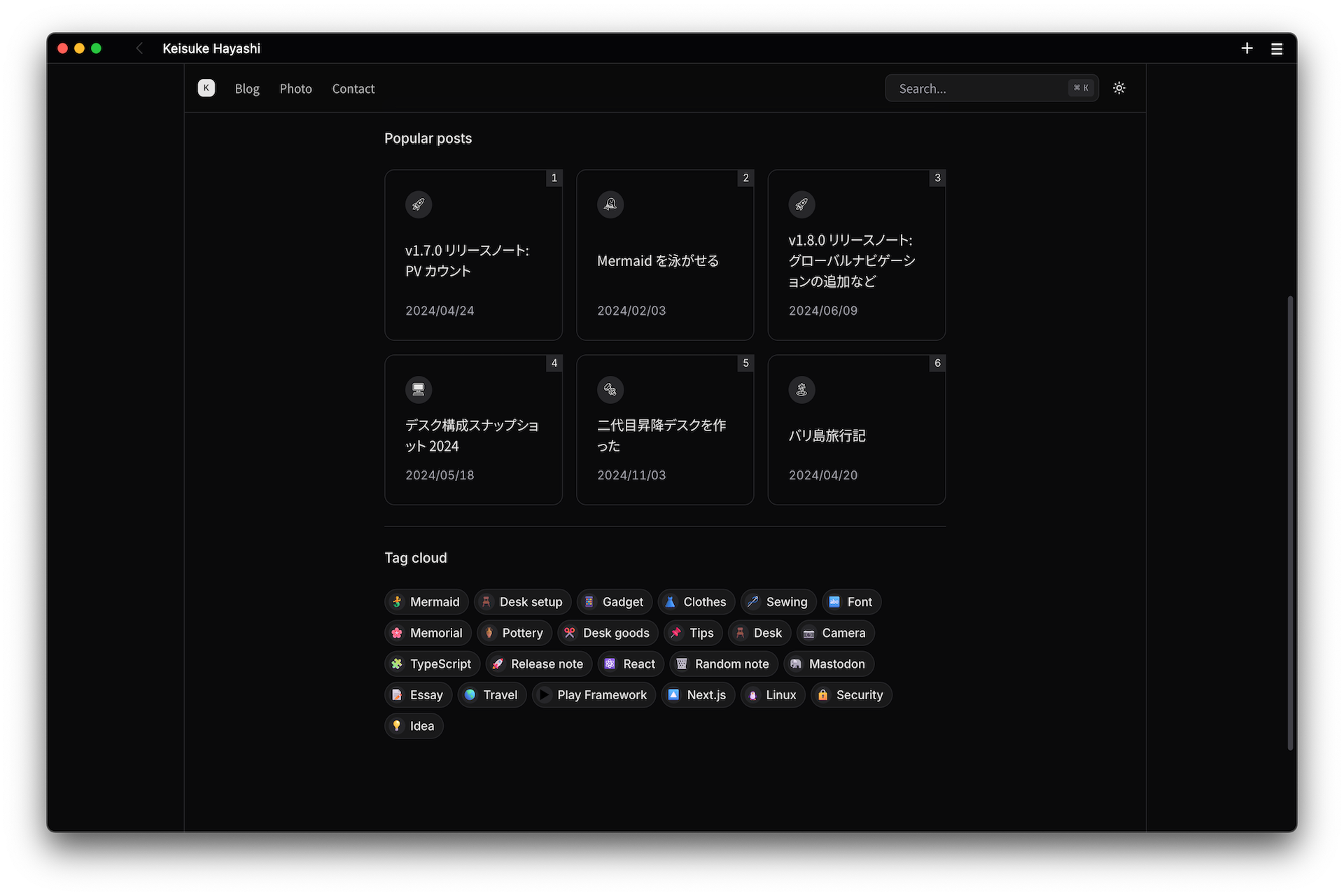Screen dimensions: 1344x896
Task: Select the TypeScript tag
Action: (432, 664)
